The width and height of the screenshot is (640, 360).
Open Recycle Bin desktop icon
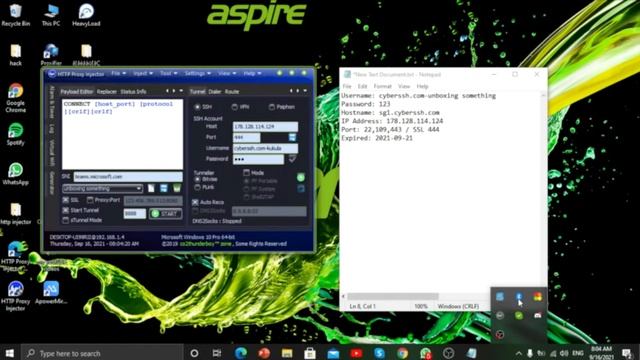[x=16, y=15]
